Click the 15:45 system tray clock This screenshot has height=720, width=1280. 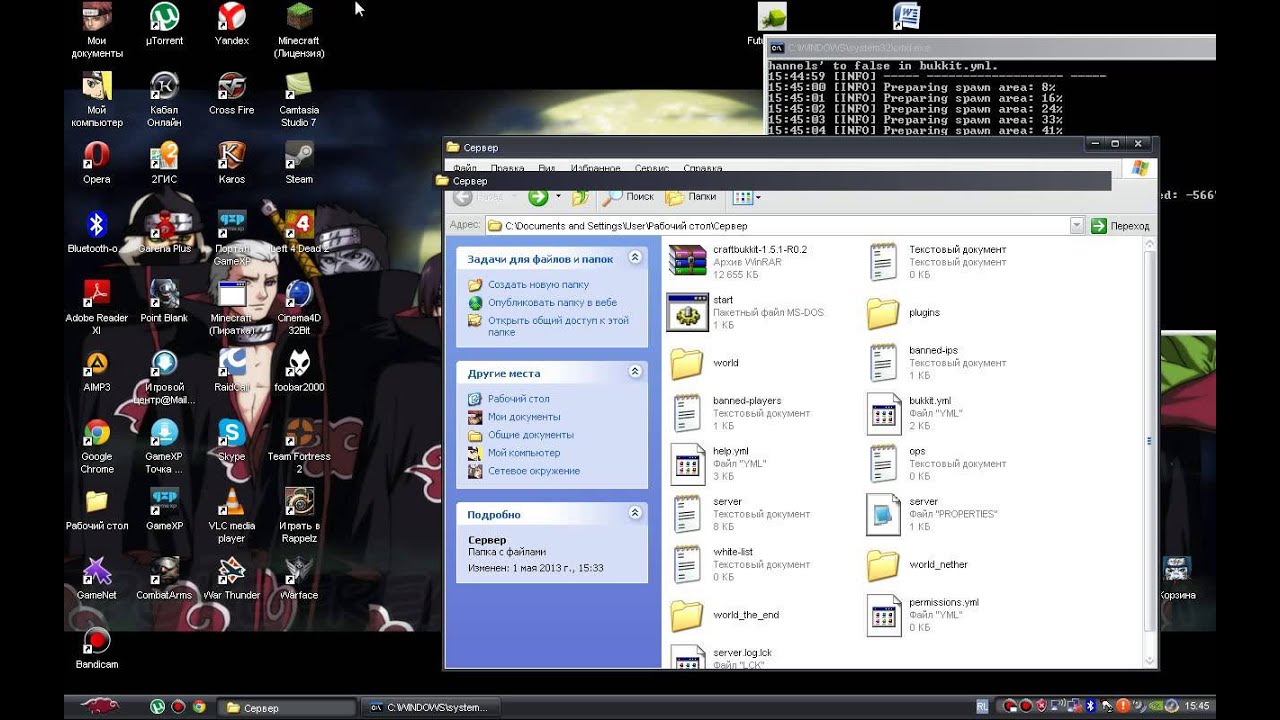1197,707
